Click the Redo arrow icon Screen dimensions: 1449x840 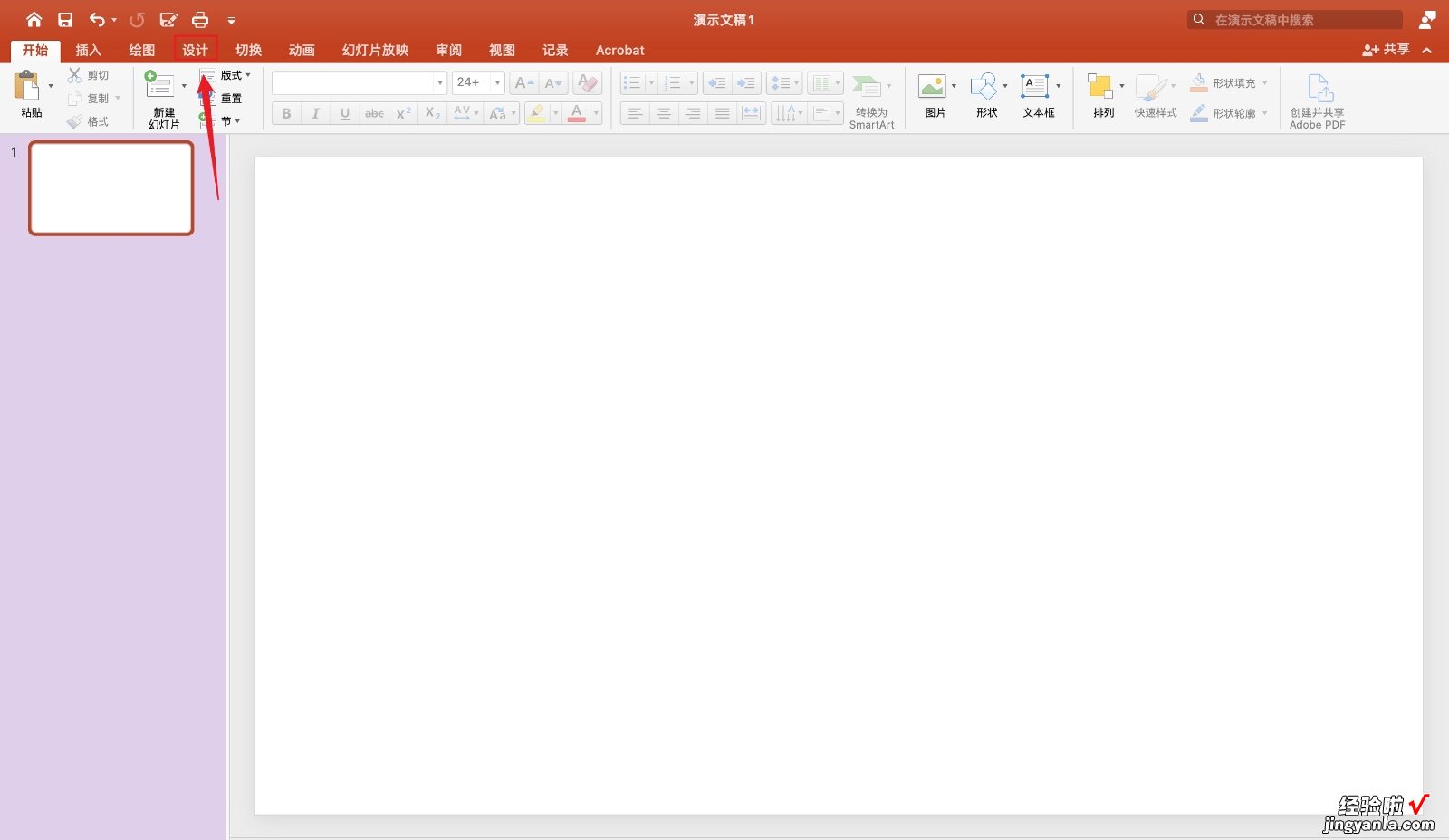137,19
